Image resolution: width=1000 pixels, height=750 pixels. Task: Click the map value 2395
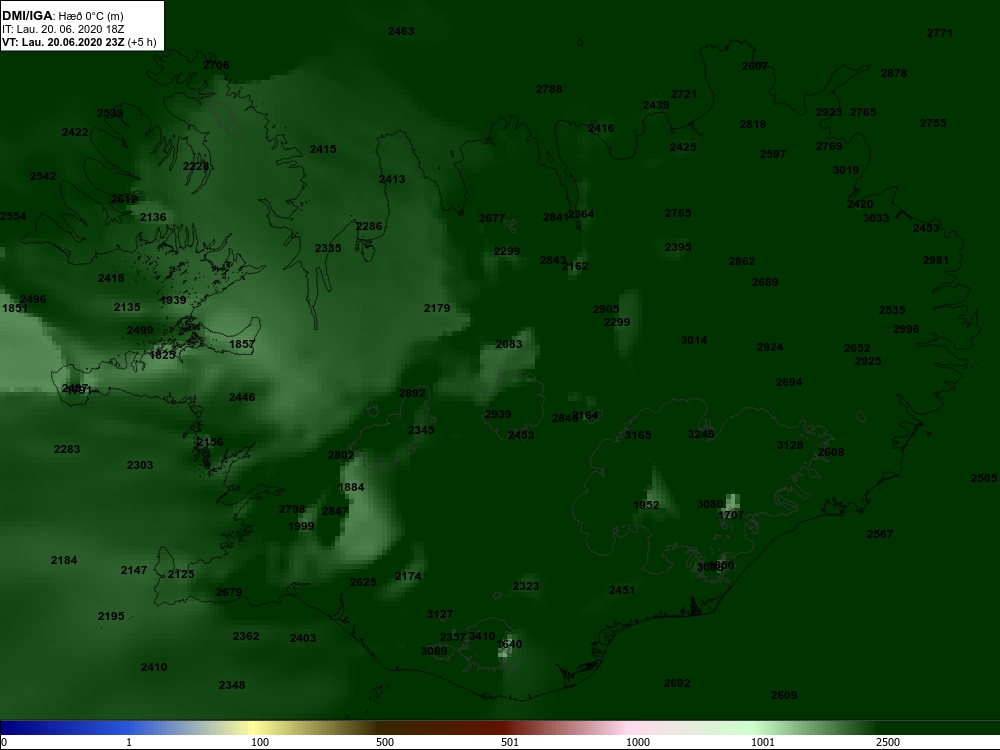tap(678, 247)
